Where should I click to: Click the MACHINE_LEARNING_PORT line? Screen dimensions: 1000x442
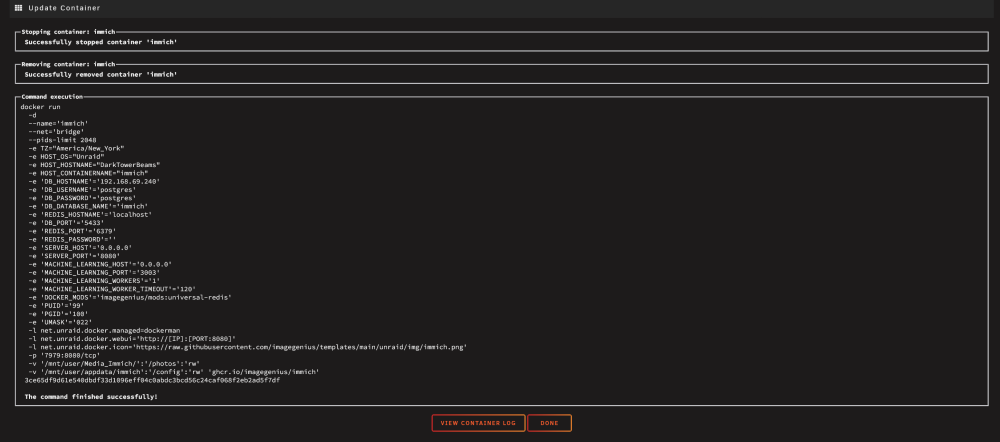point(94,273)
